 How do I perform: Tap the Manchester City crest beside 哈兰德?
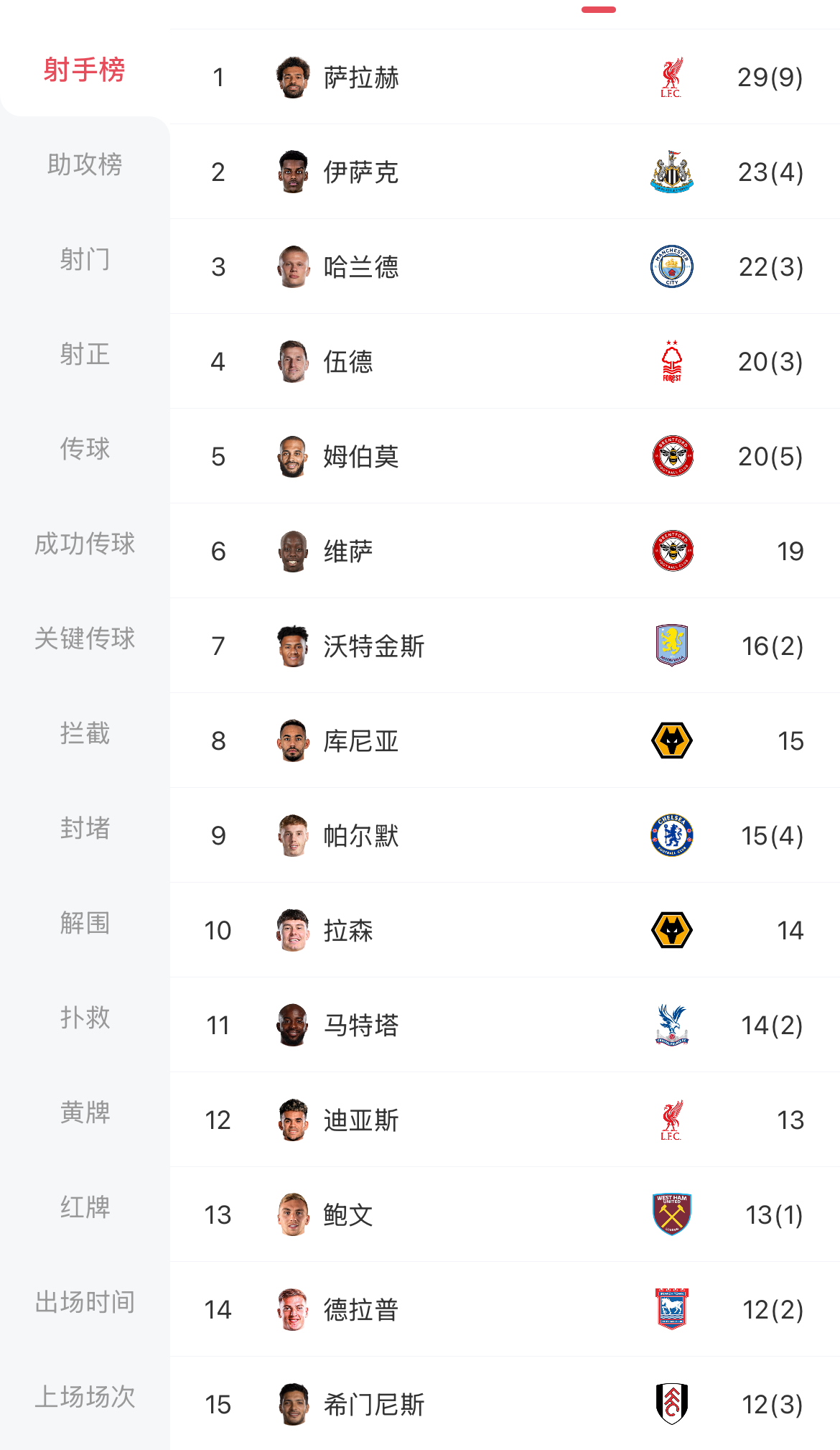(671, 267)
